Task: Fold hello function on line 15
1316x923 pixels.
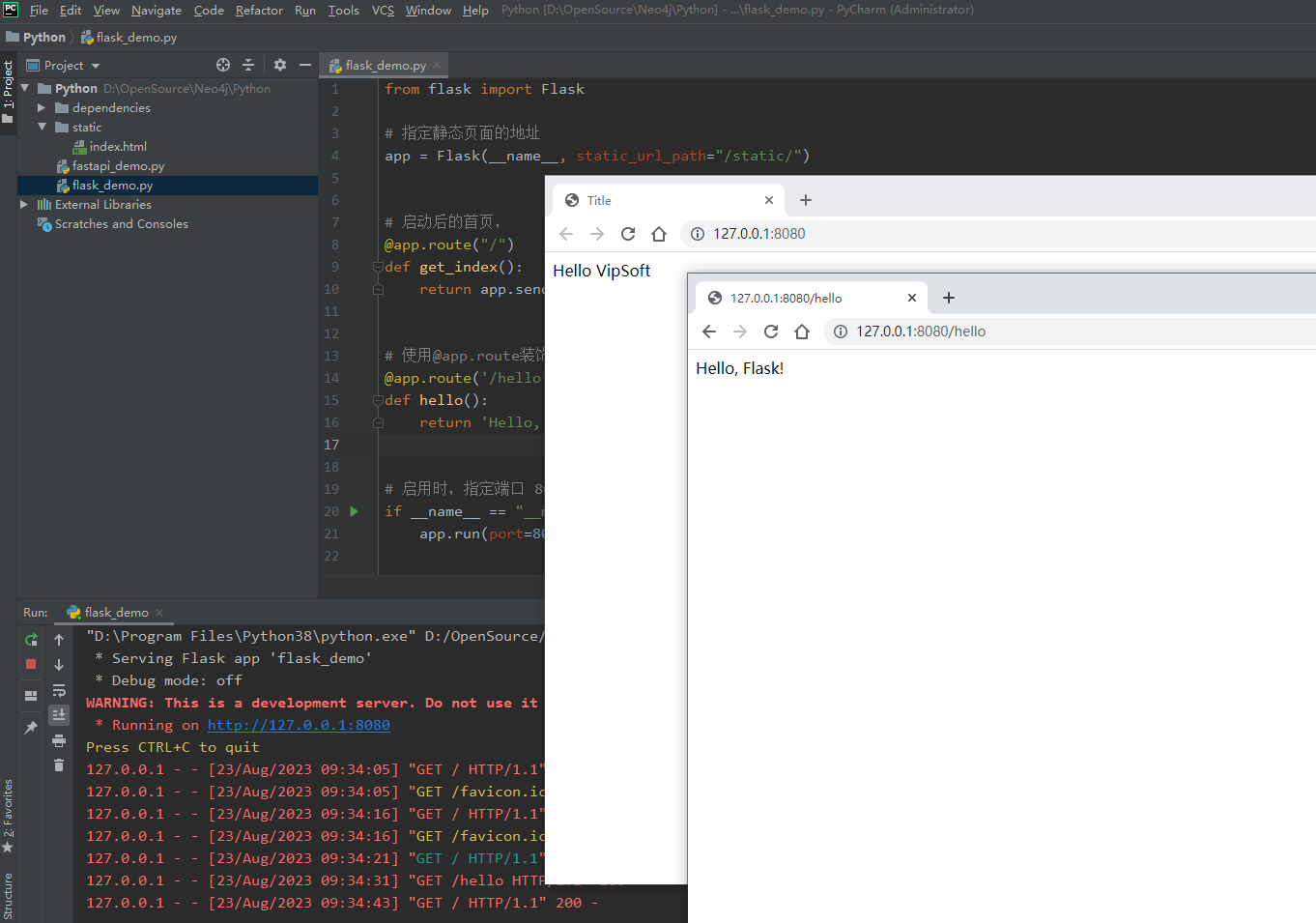Action: (x=379, y=400)
